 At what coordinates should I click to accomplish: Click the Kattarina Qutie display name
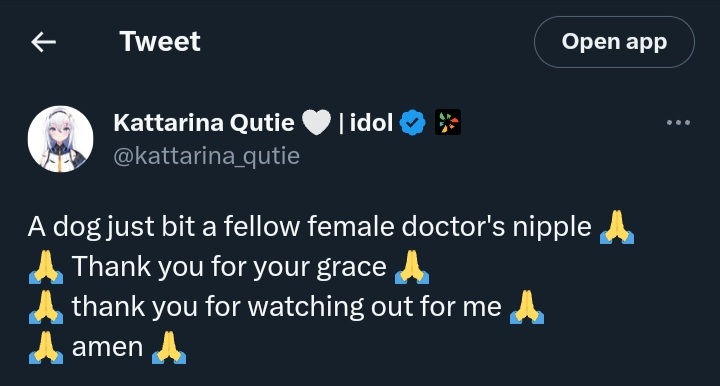204,123
